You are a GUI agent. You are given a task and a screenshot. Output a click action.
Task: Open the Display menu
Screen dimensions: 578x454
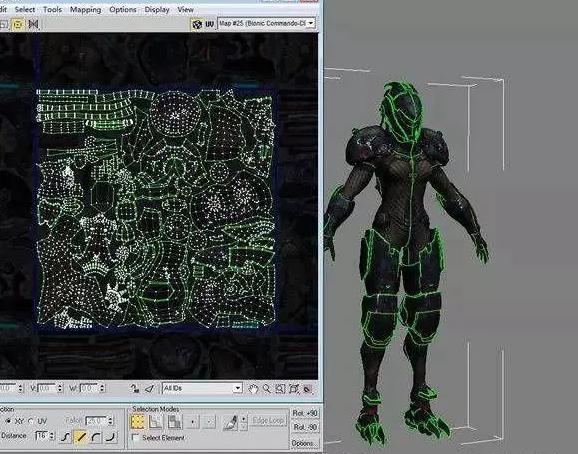point(157,9)
